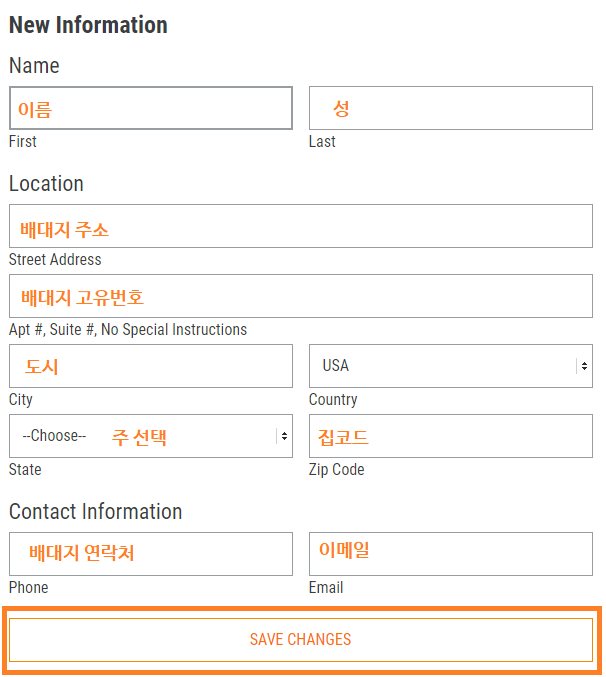The height and width of the screenshot is (677, 606).
Task: Click the "Zip Code" label text
Action: coord(337,470)
